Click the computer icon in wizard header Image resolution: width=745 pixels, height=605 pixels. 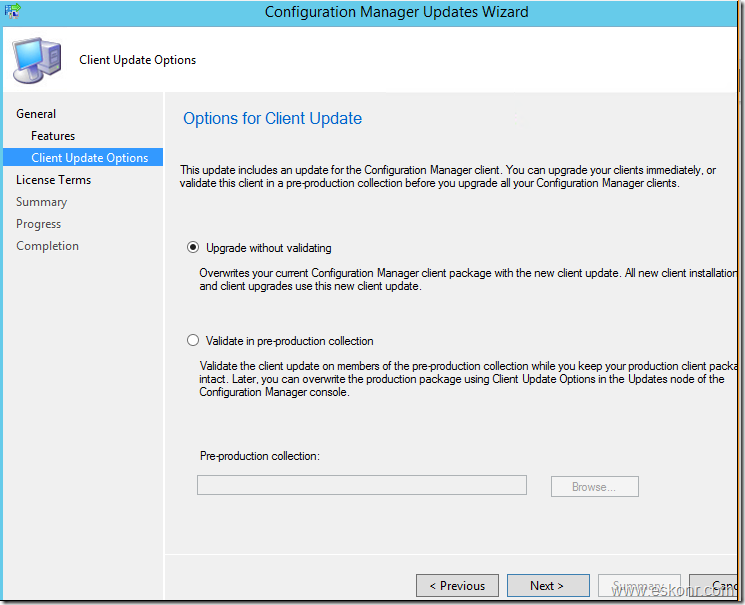point(37,60)
